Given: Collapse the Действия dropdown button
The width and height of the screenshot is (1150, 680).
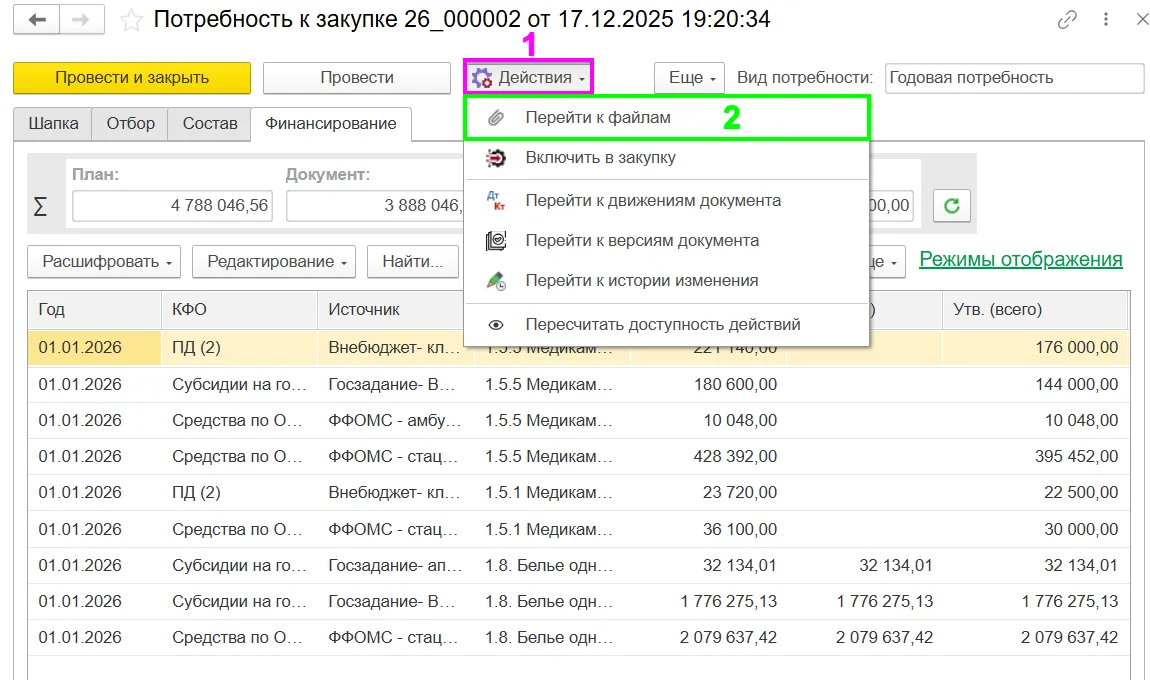Looking at the screenshot, I should coord(528,78).
